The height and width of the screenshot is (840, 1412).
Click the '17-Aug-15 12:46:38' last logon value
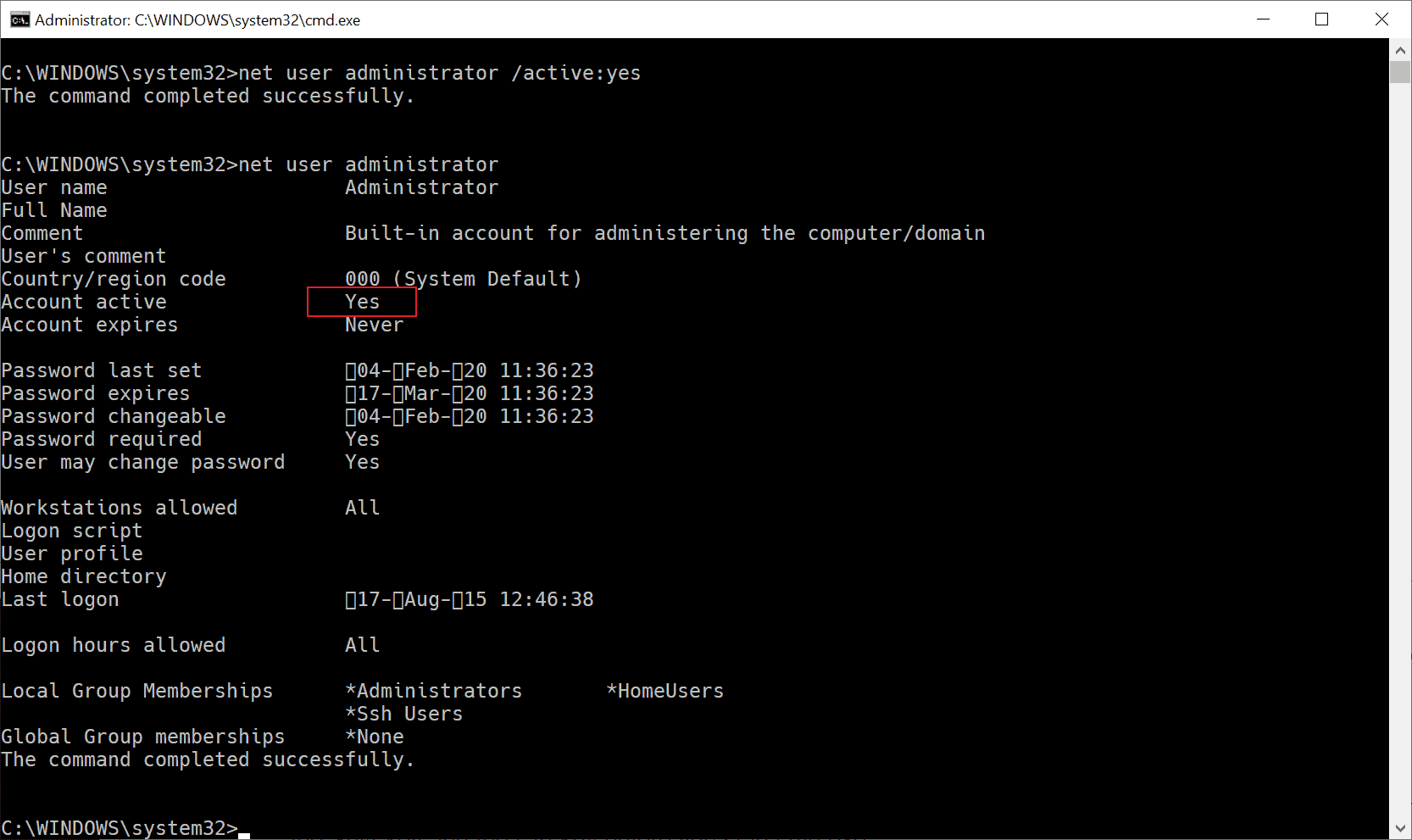[470, 599]
